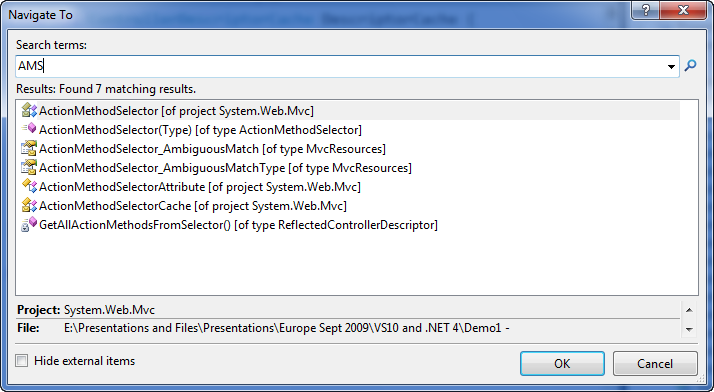Click the ActionMethodSelectorAttribute class icon

(29, 186)
